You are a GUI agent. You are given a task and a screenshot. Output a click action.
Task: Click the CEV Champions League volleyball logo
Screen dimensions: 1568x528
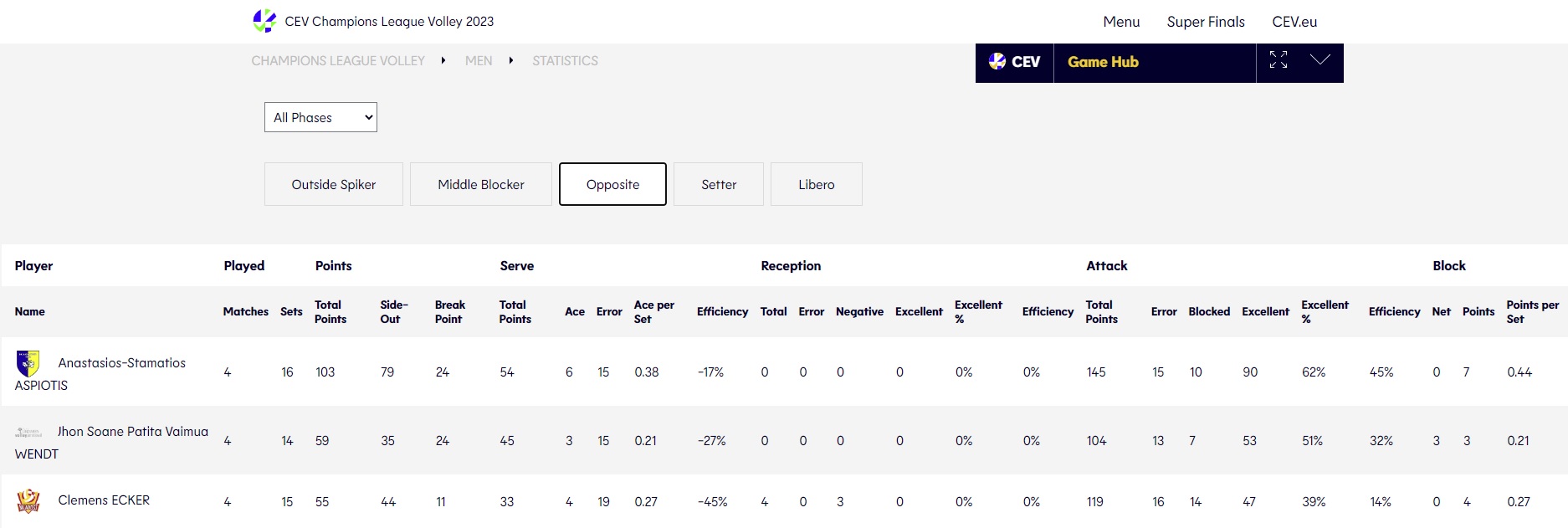pos(264,21)
